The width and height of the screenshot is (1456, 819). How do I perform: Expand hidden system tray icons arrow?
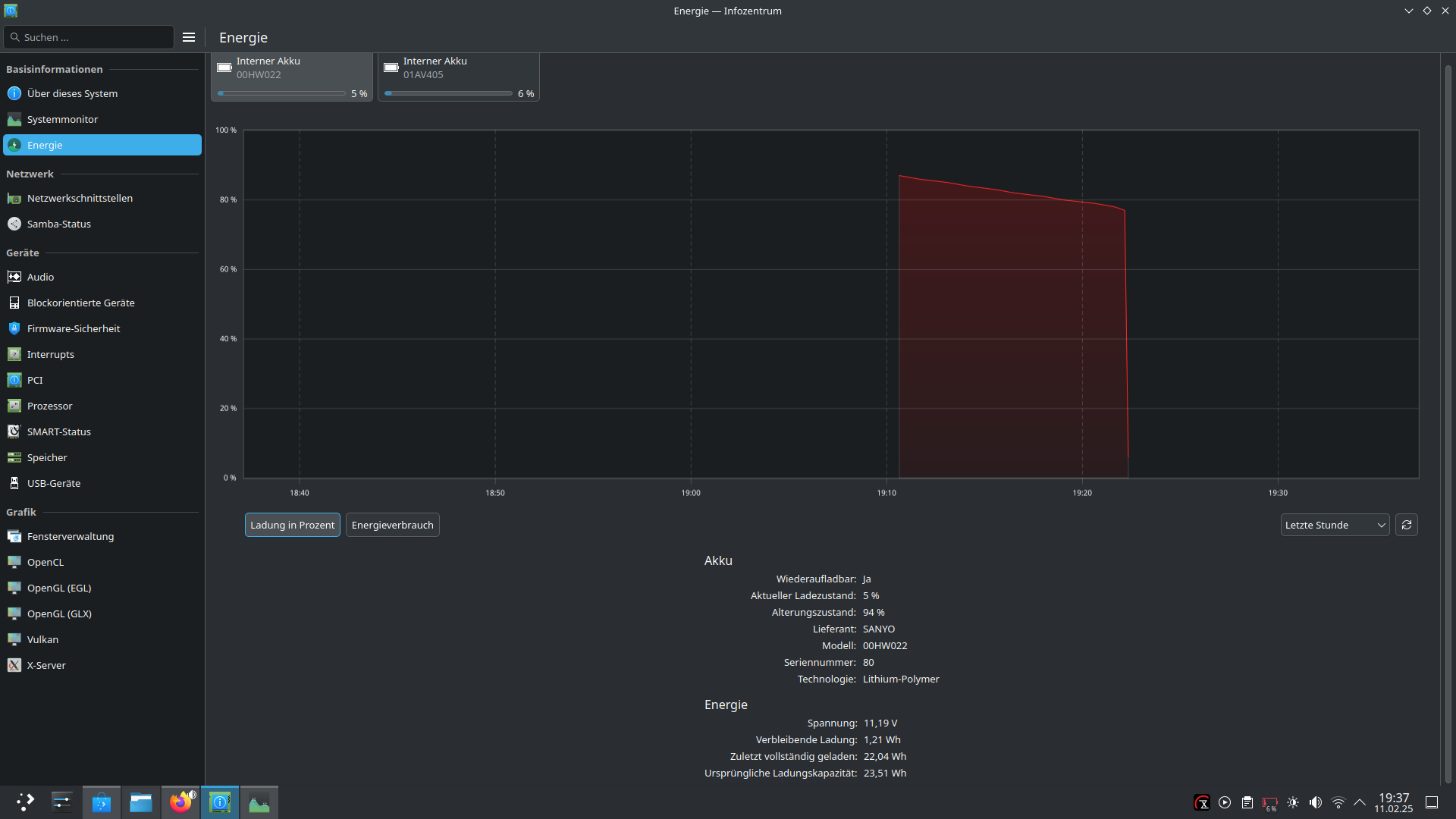pos(1360,802)
